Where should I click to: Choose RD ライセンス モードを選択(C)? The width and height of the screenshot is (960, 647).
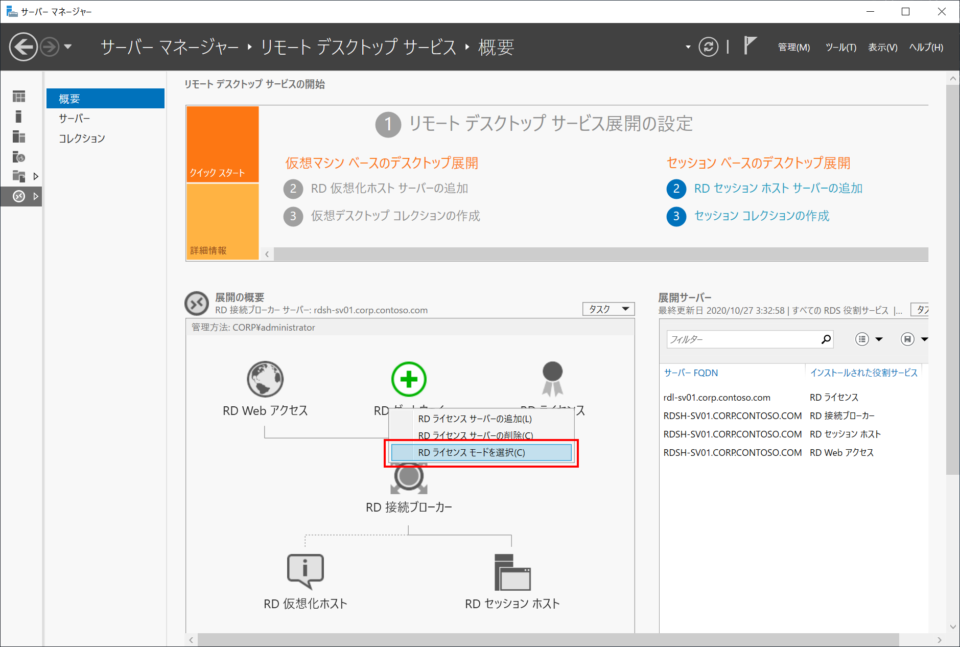click(481, 453)
